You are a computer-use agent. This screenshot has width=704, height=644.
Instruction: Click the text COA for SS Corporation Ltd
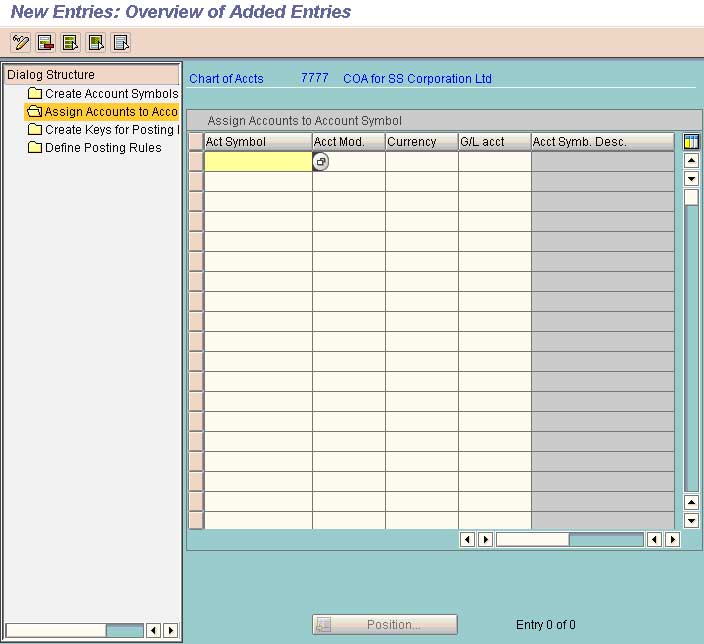[x=417, y=79]
